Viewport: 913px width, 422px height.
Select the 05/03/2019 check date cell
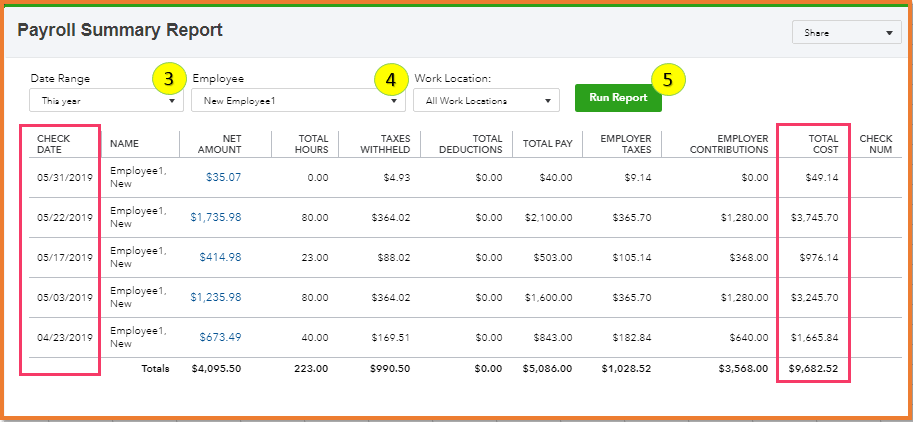pos(65,298)
